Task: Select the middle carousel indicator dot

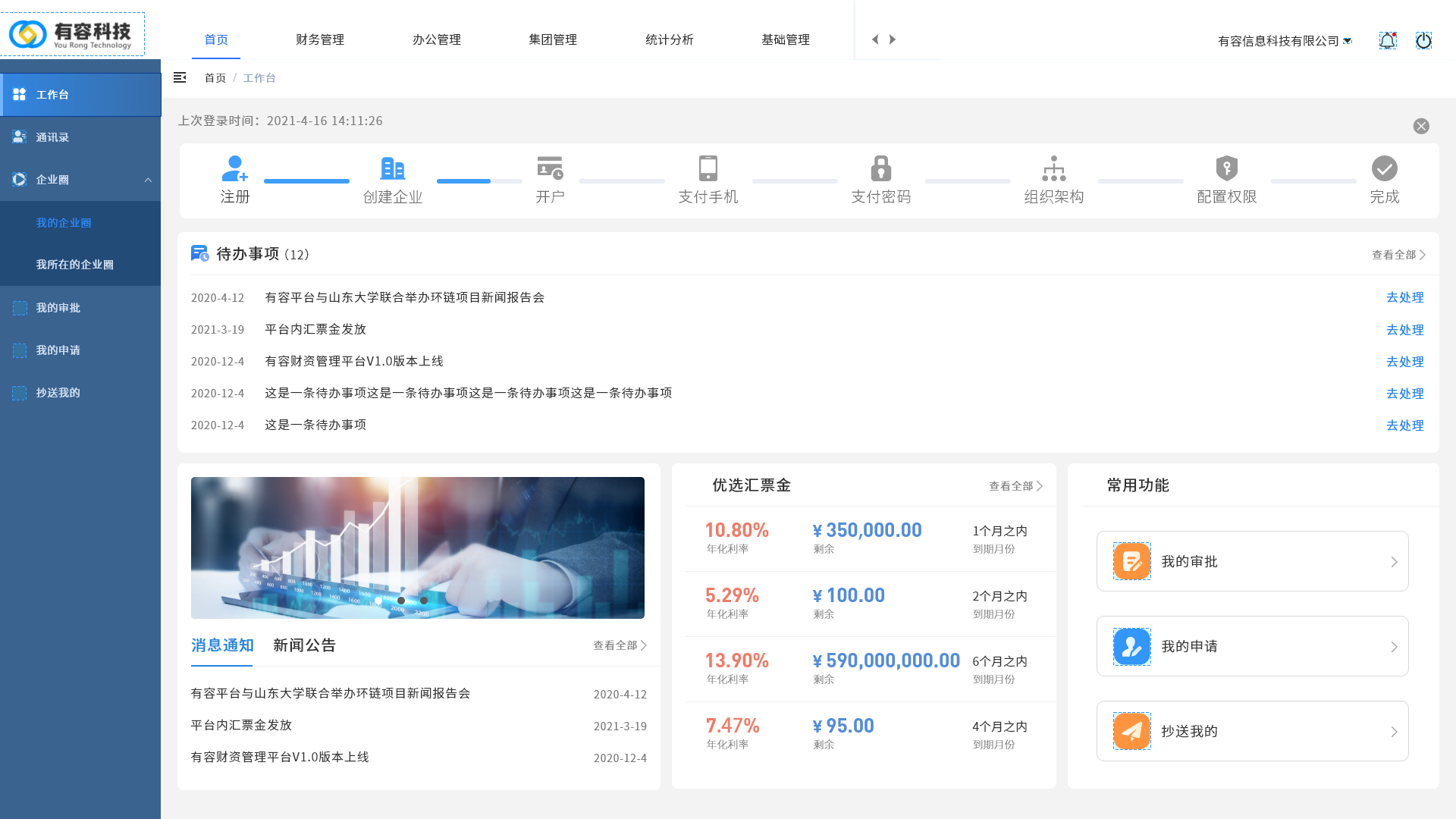Action: (401, 601)
